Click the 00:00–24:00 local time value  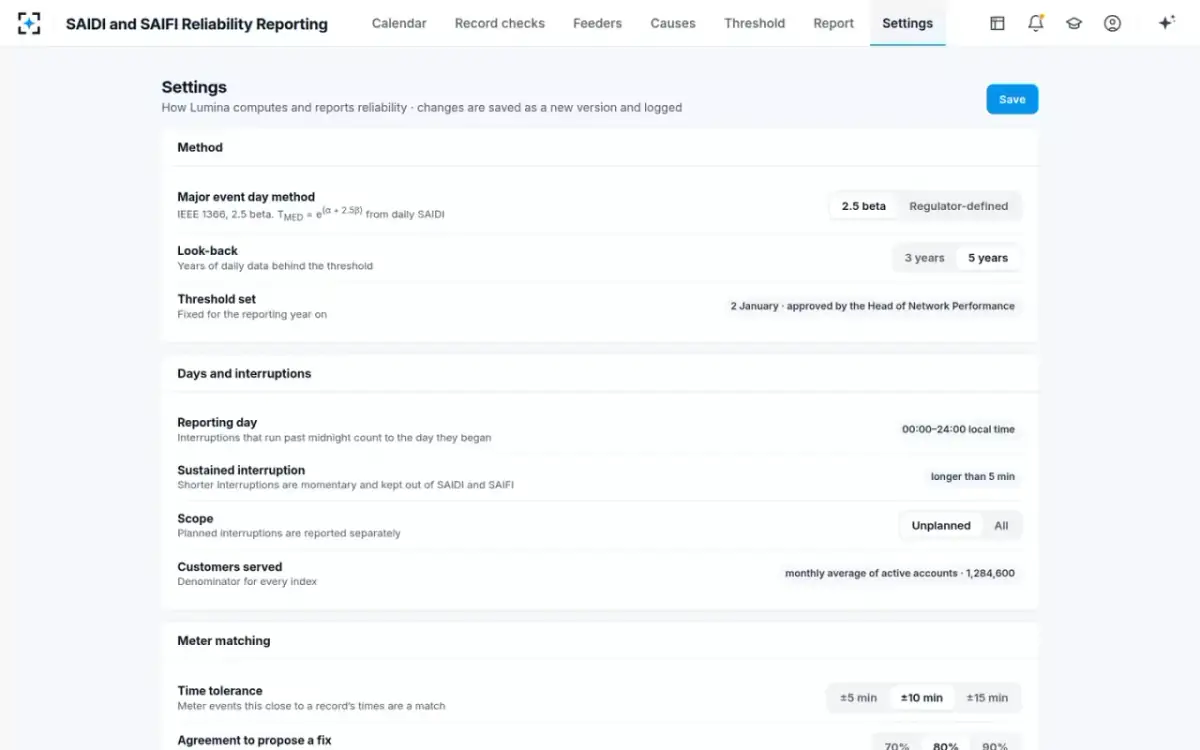958,429
